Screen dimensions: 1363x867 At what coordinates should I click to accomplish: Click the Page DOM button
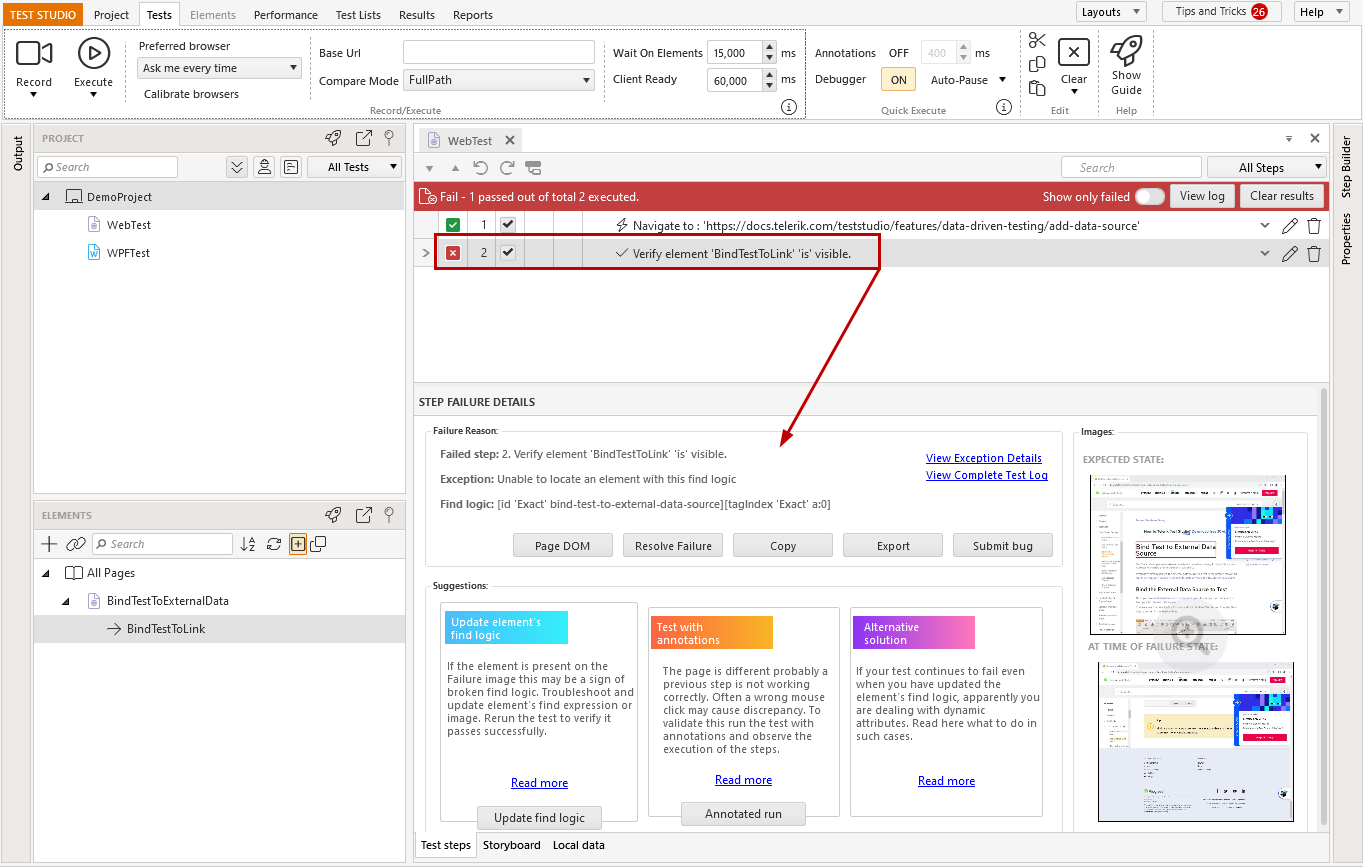563,545
